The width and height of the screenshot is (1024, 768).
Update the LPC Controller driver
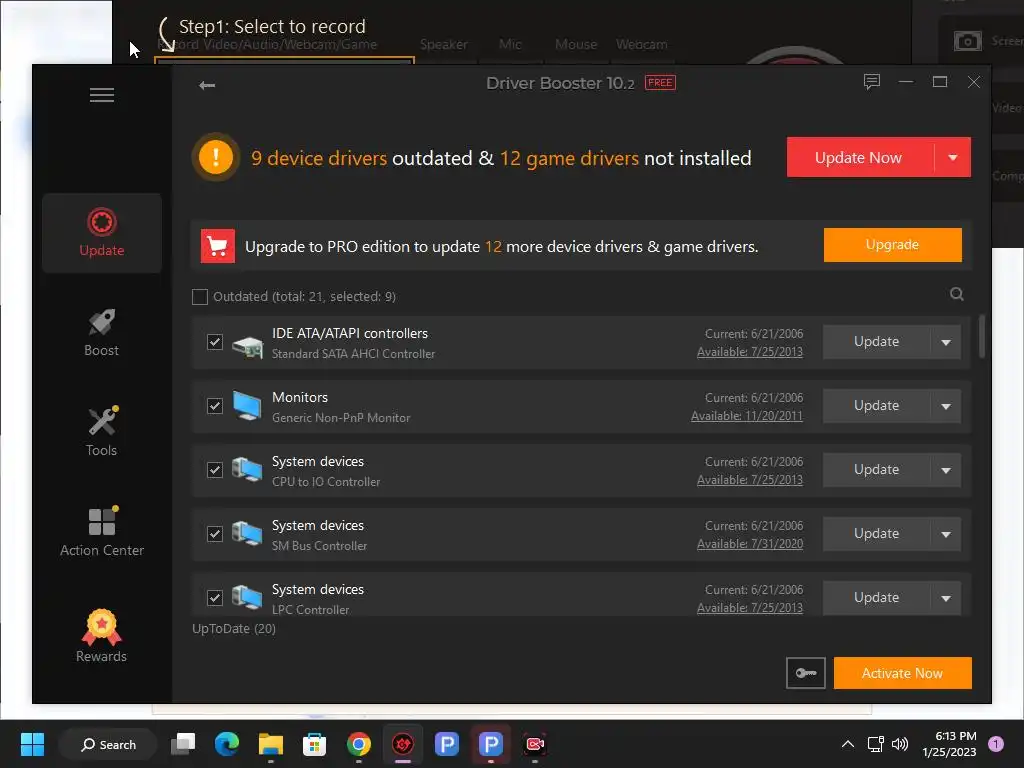[876, 598]
